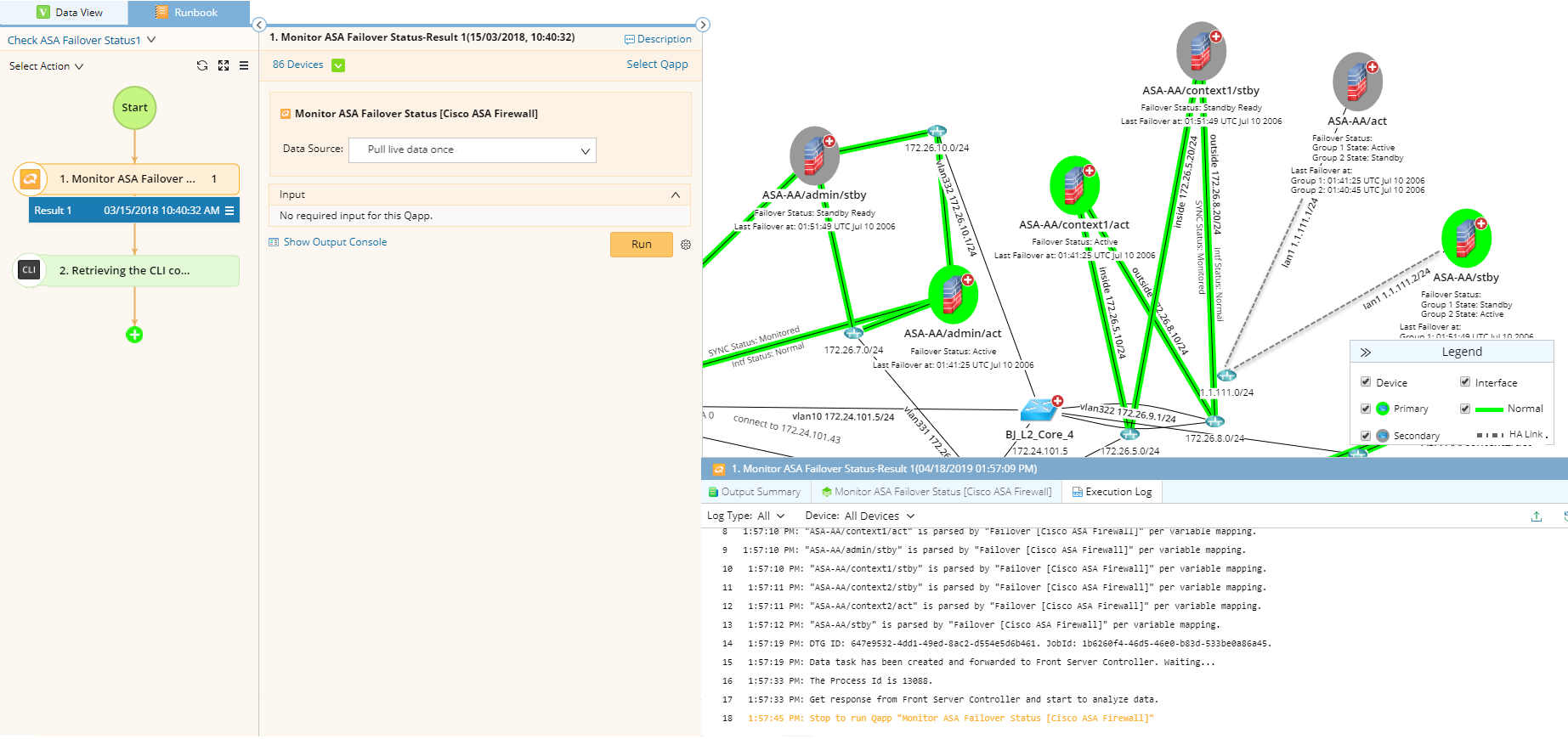Viewport: 1568px width, 739px height.
Task: Click the Run button
Action: [x=642, y=245]
